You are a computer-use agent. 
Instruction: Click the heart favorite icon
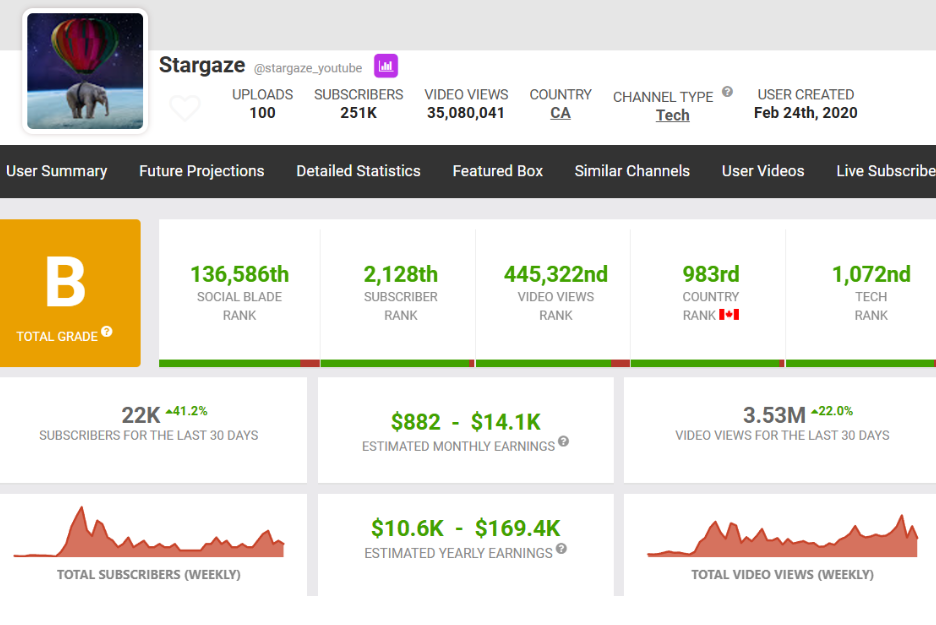point(185,107)
